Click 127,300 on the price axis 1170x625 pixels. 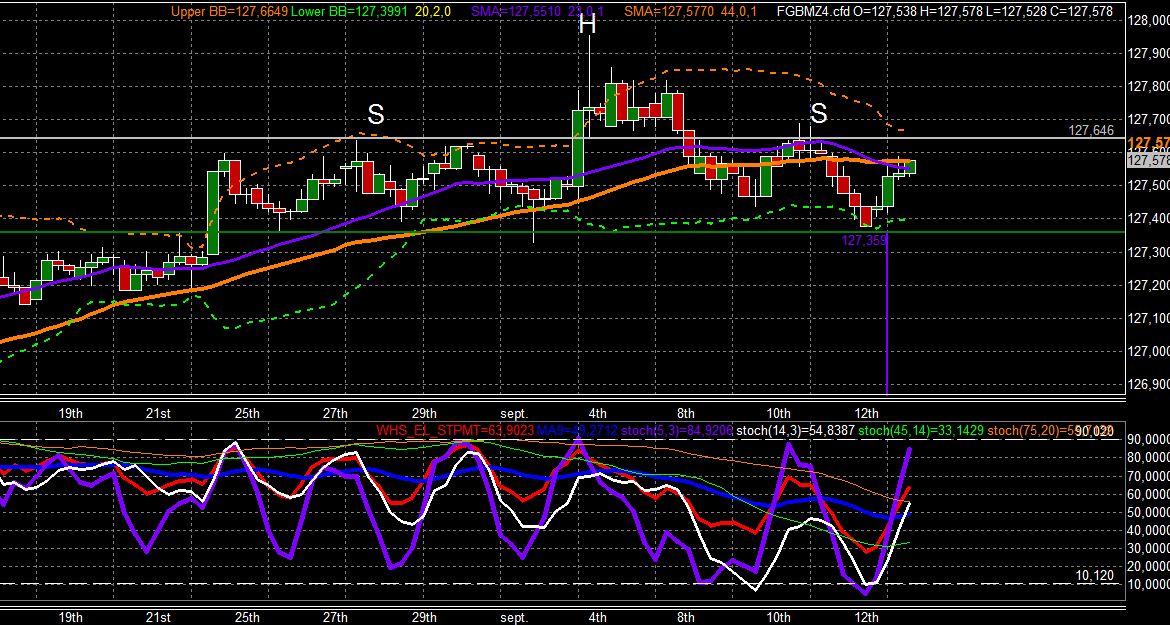click(x=1148, y=252)
